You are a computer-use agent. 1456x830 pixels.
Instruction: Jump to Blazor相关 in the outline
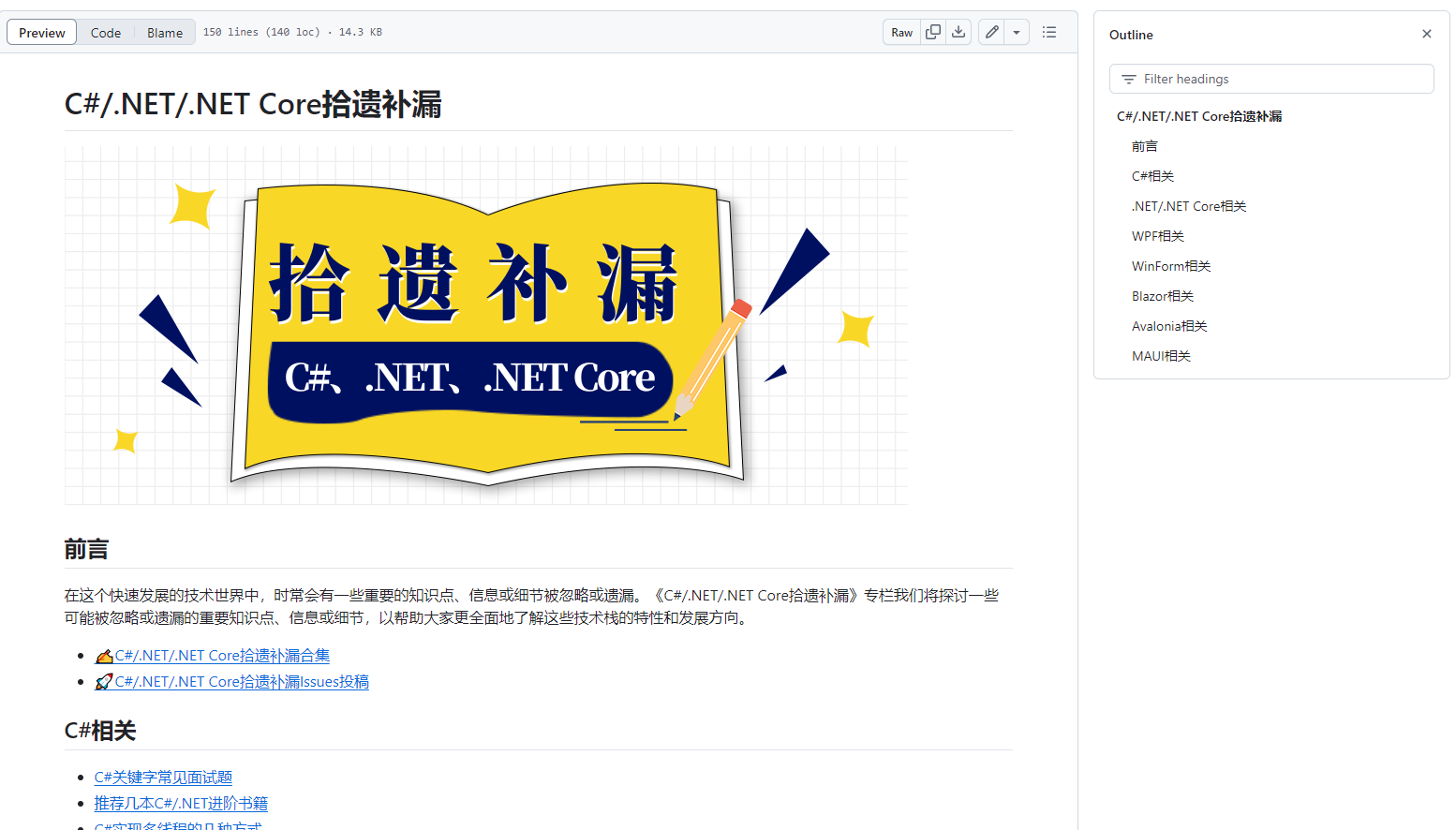[1163, 296]
